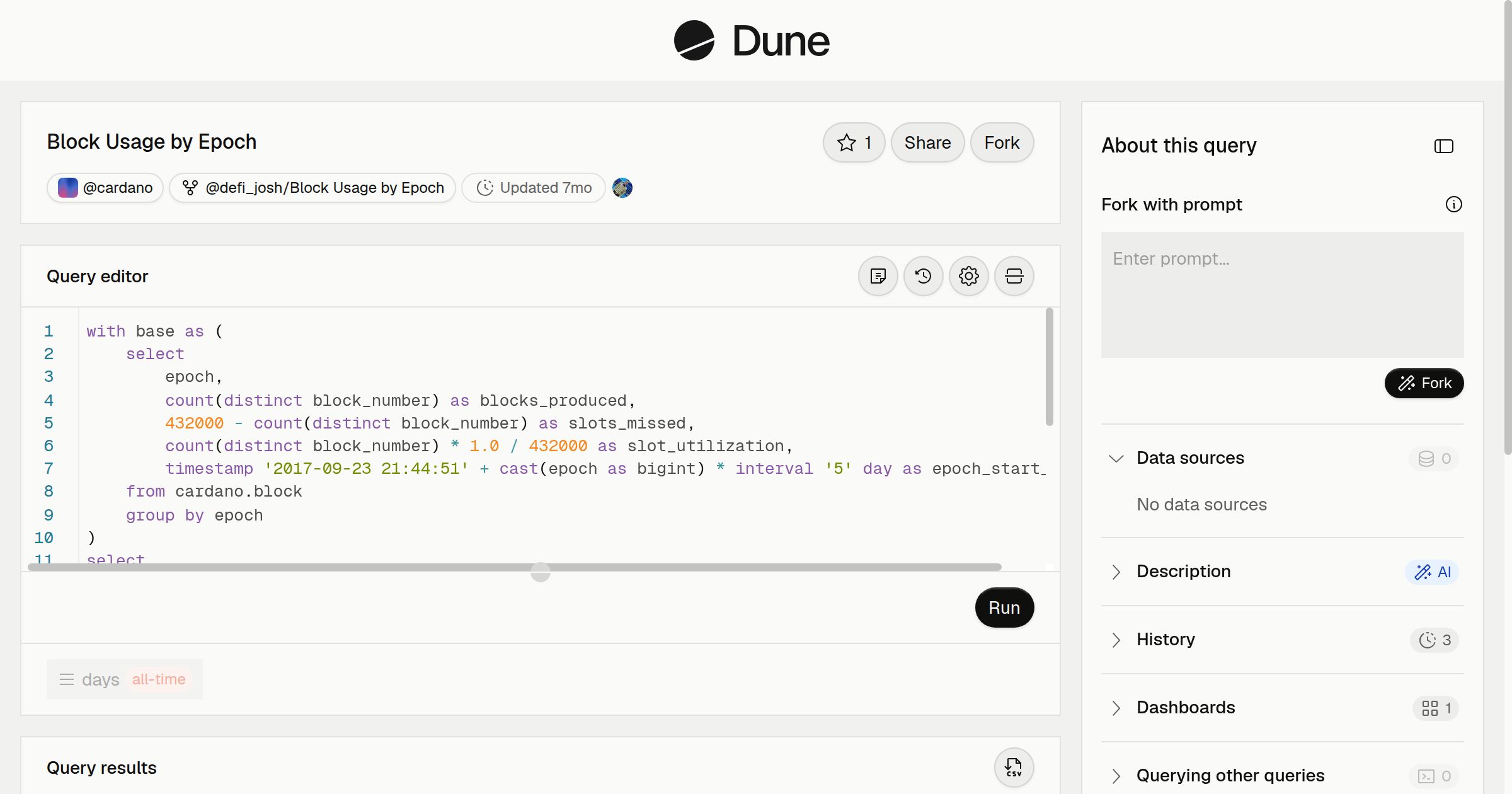Click line number 5 in editor gutter
This screenshot has height=794, width=1512.
click(49, 423)
